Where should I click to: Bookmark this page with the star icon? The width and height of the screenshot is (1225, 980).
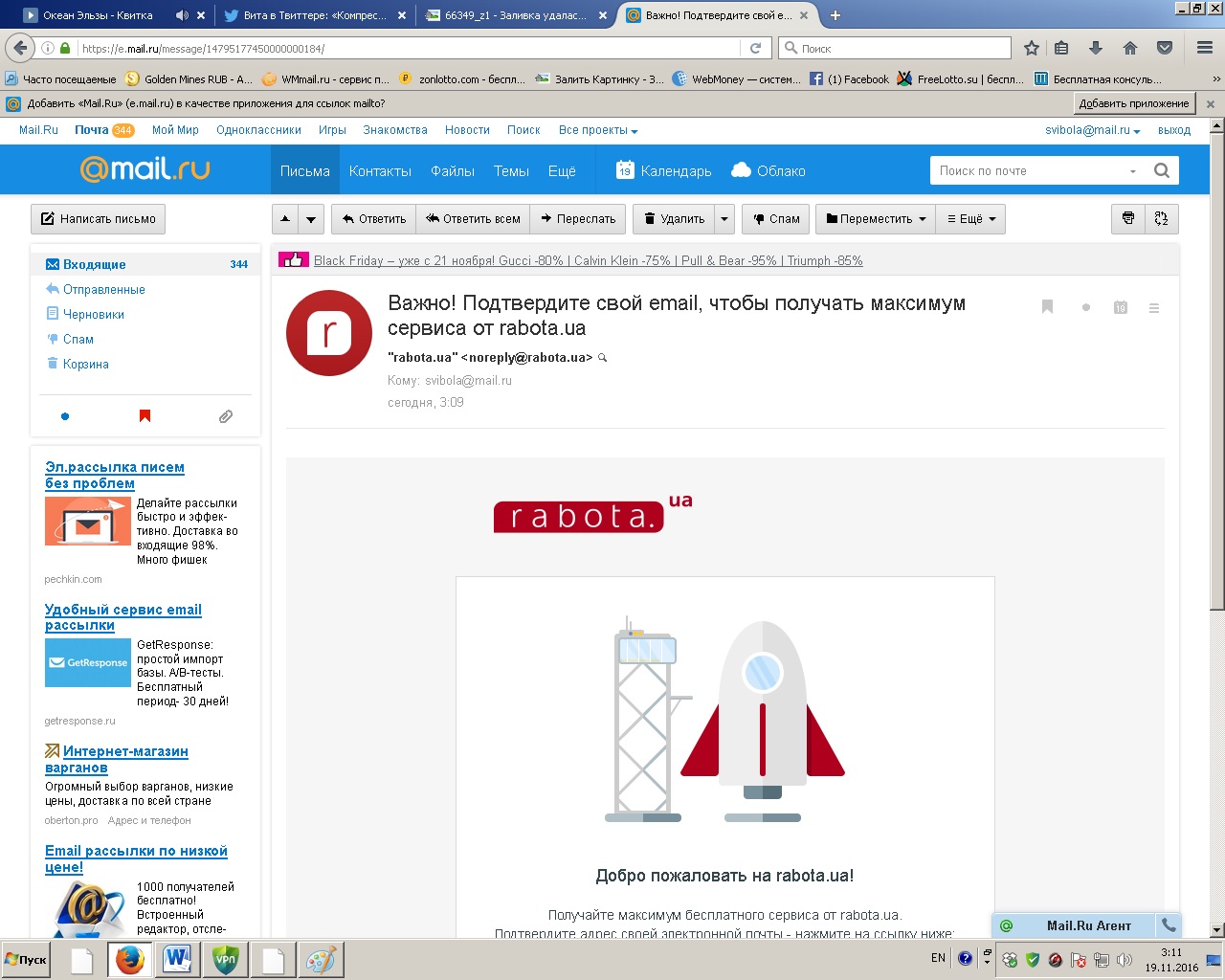pyautogui.click(x=1032, y=48)
